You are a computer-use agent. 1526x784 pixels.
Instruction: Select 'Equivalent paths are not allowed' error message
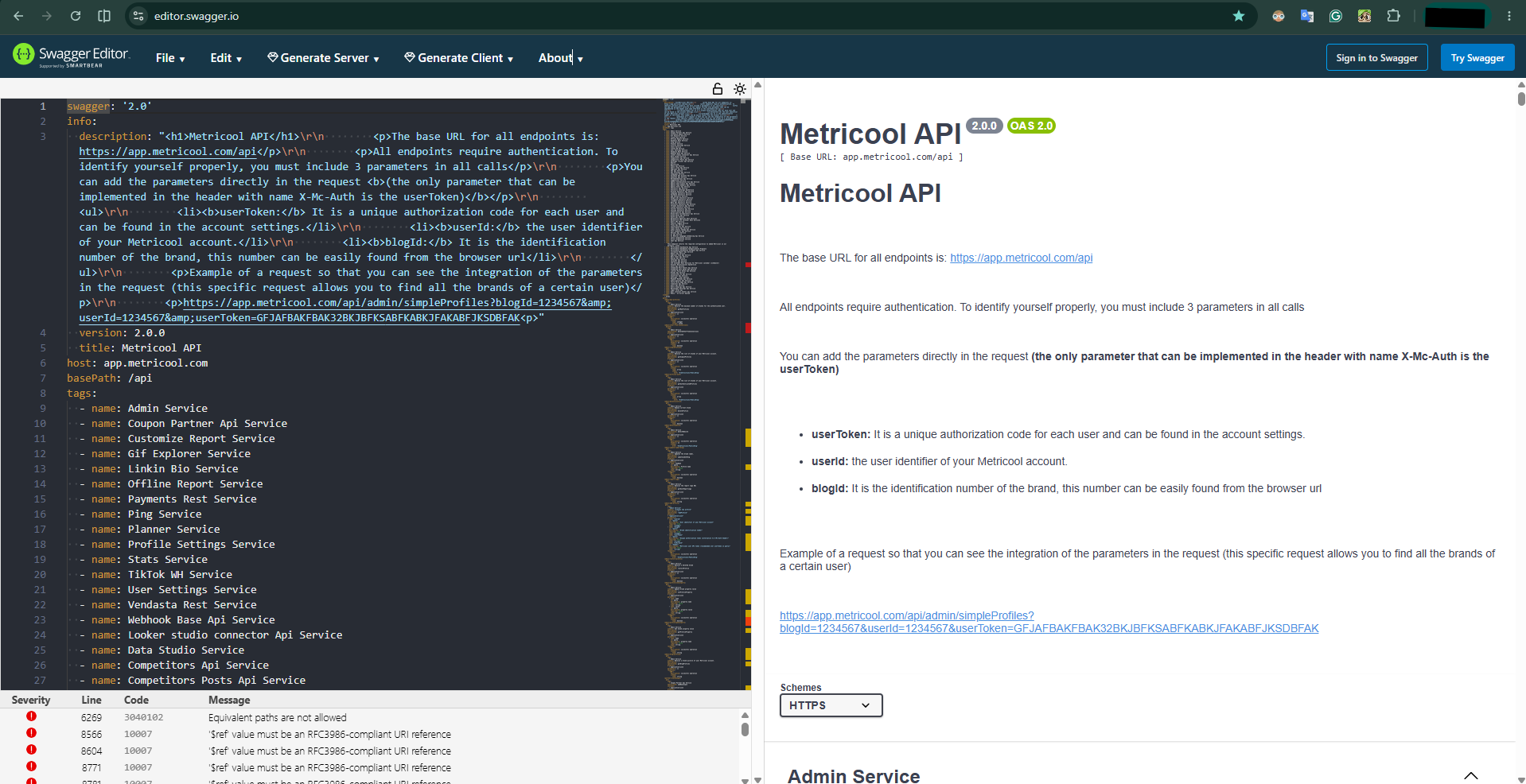278,717
